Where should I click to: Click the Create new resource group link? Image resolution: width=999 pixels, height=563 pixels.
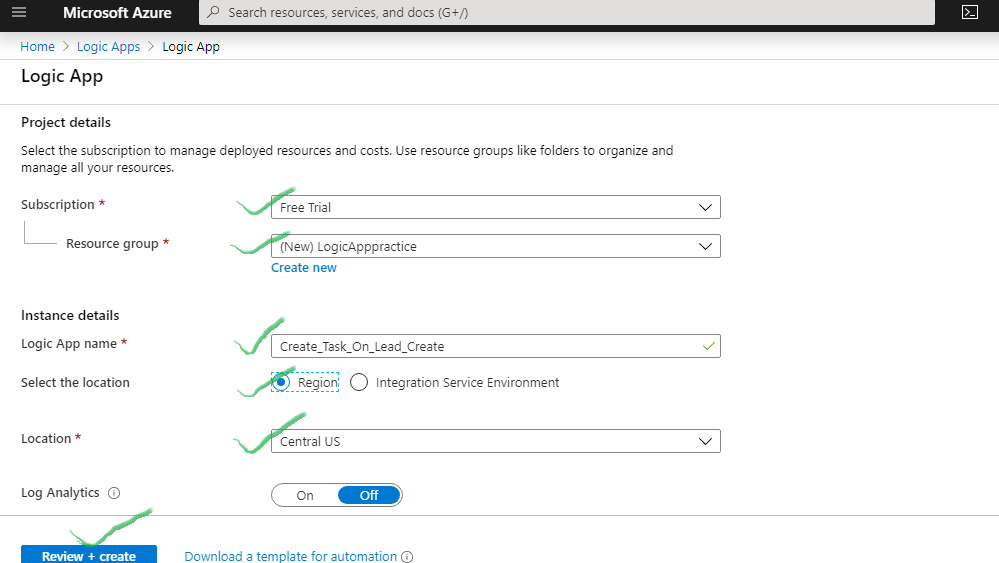[304, 267]
